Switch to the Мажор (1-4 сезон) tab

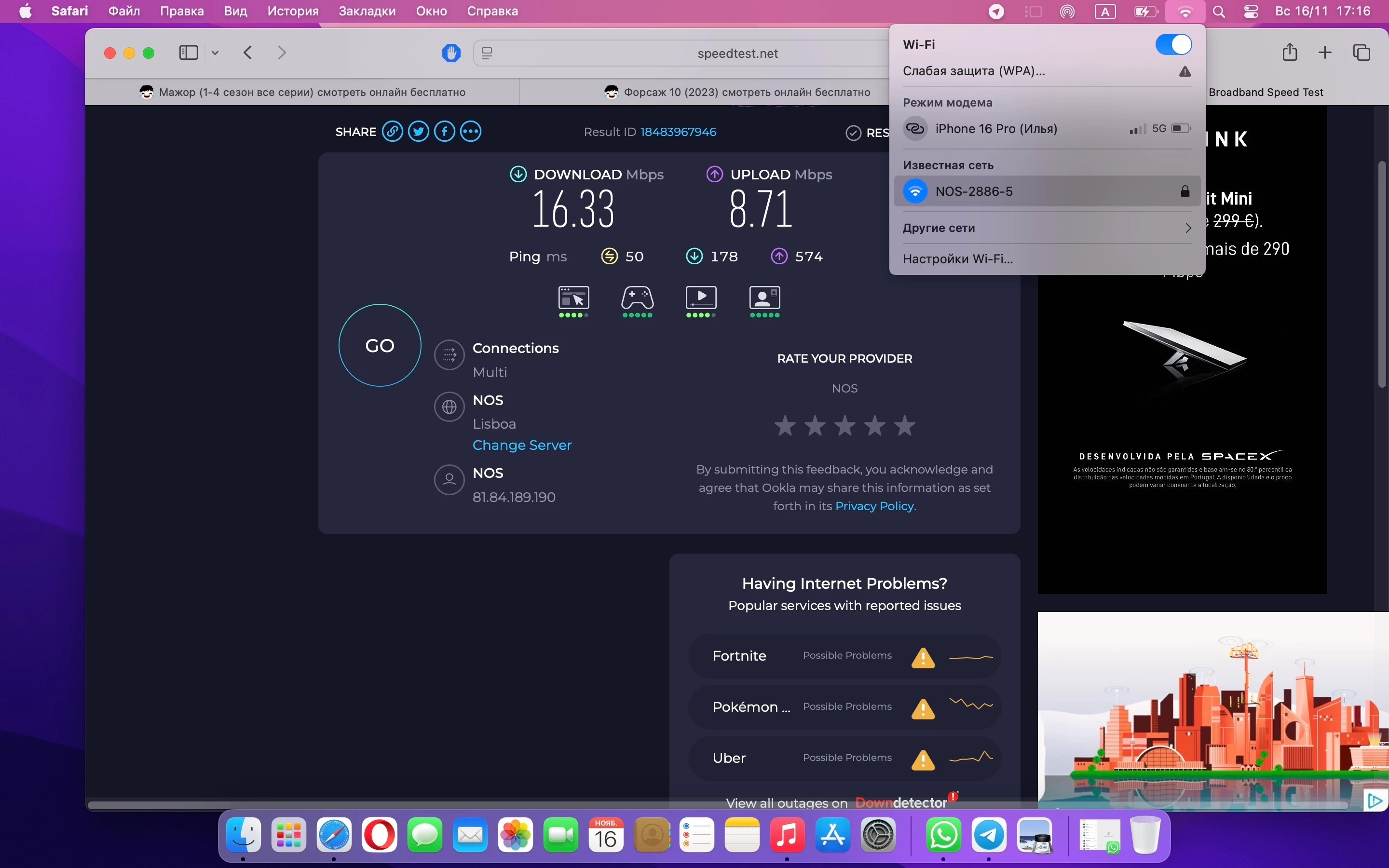coord(302,92)
